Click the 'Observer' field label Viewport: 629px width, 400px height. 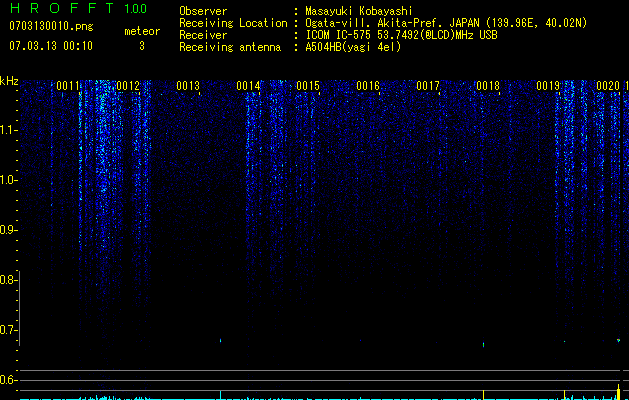[x=203, y=11]
